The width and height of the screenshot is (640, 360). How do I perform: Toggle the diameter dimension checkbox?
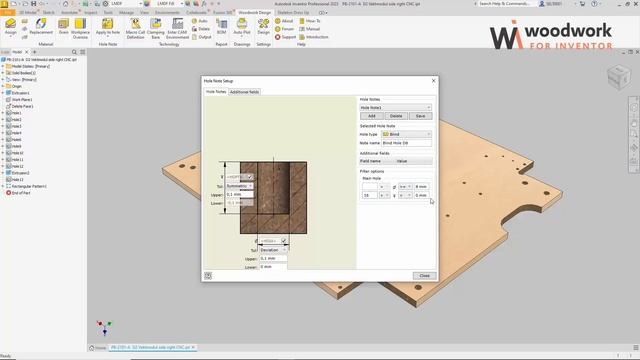[284, 241]
